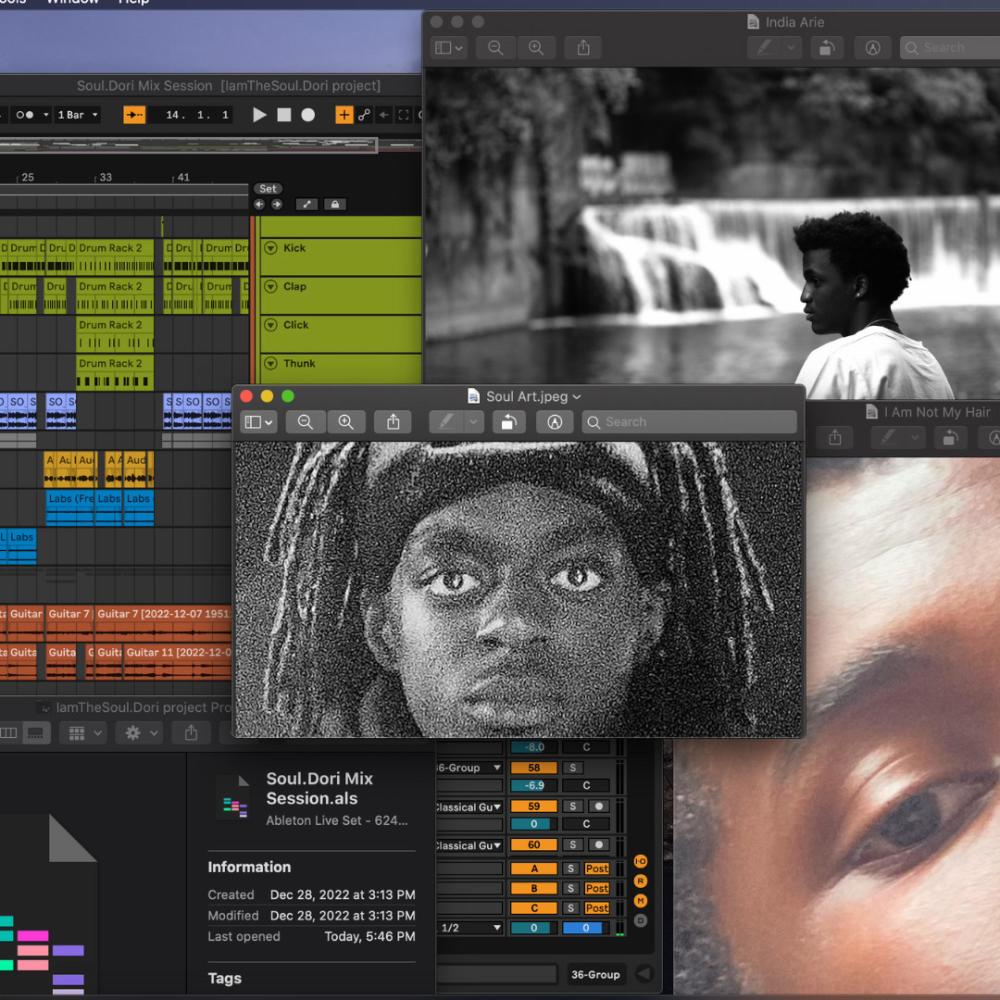This screenshot has width=1000, height=1000.
Task: Zoom in on the India Arie window
Action: [536, 48]
